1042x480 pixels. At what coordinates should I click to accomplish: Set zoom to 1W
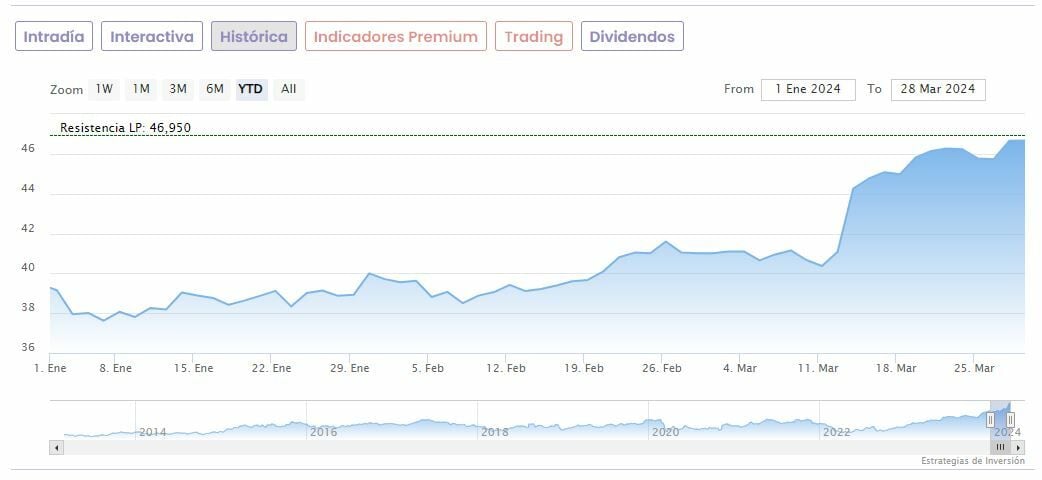(x=104, y=89)
